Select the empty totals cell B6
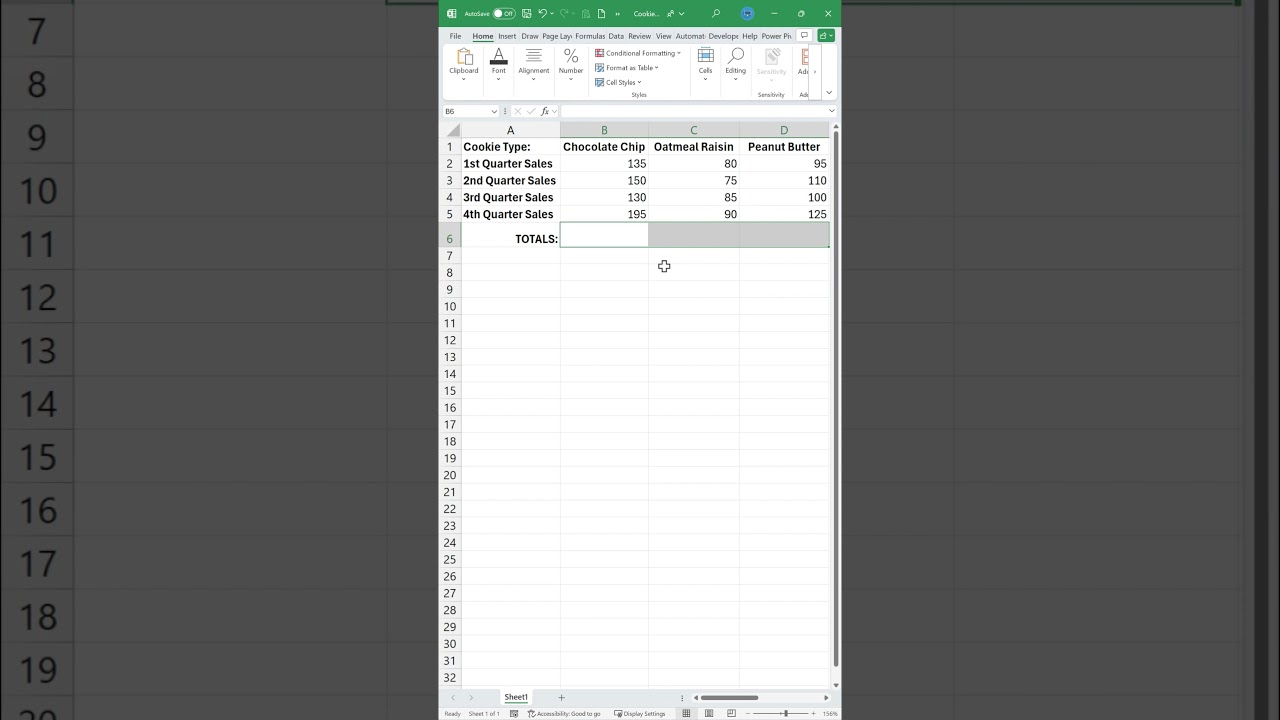 coord(604,235)
